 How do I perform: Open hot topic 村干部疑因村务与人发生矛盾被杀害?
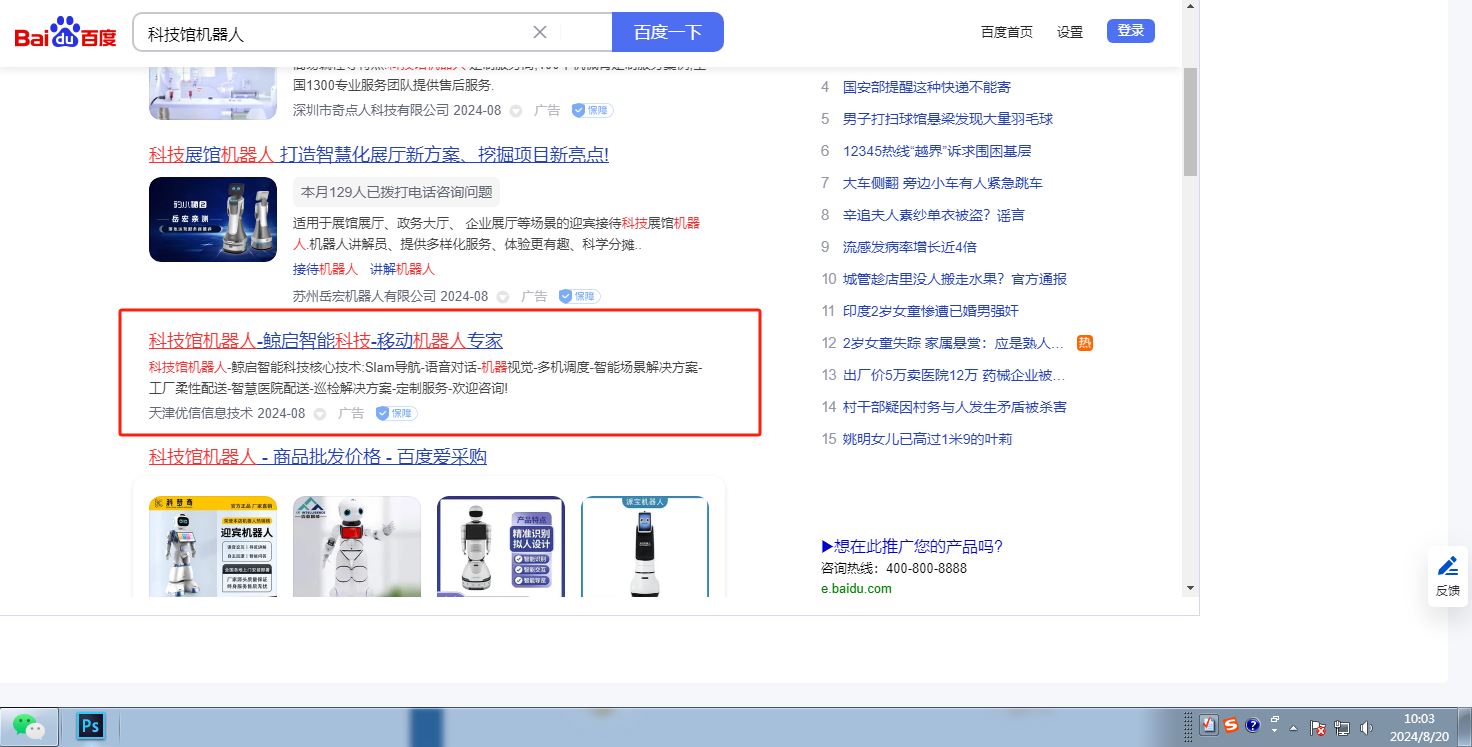tap(955, 407)
